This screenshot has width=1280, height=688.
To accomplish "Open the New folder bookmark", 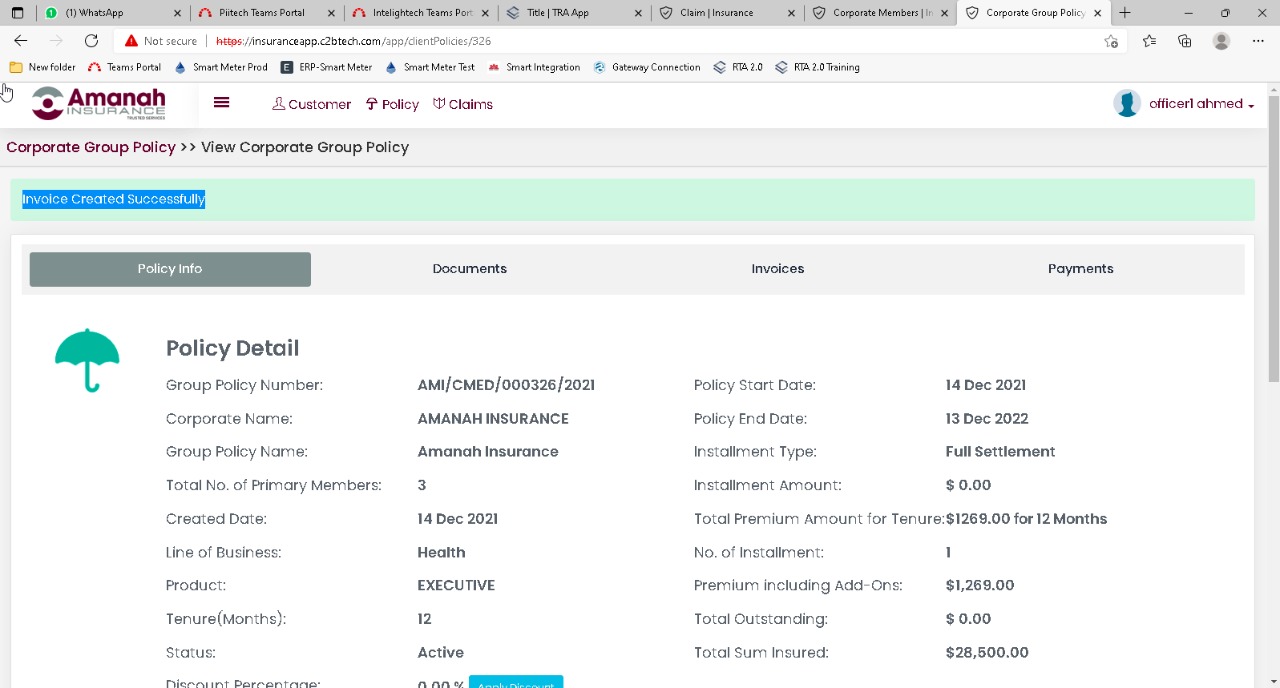I will 42,67.
